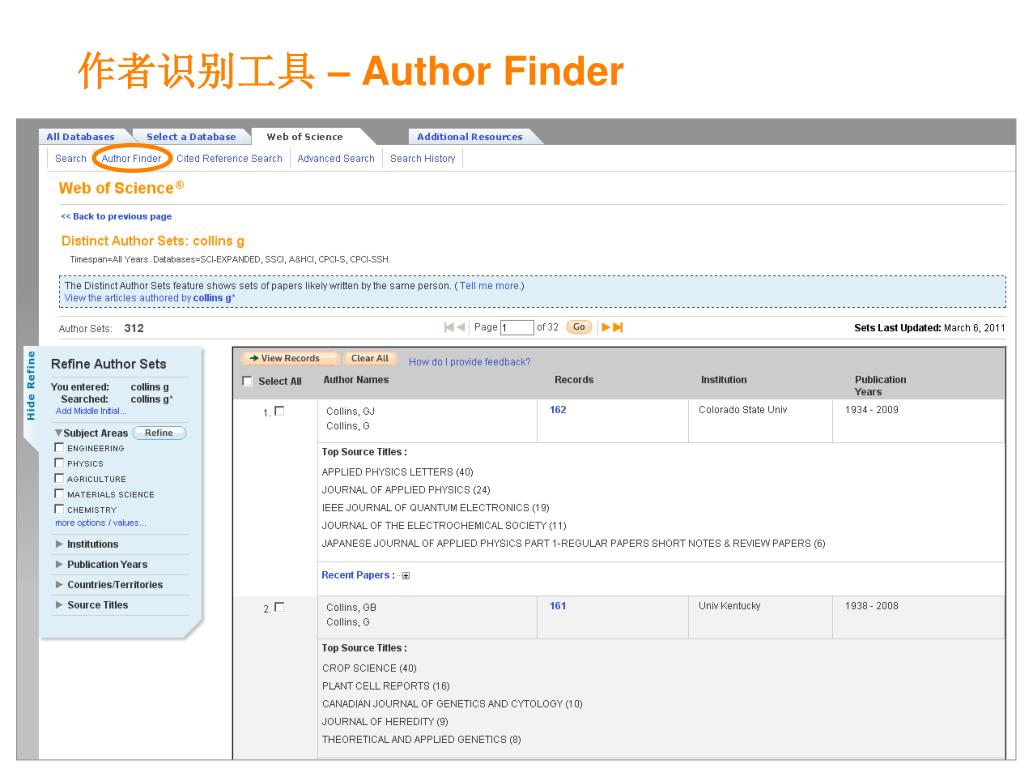Switch to All Databases tab
This screenshot has width=1024, height=768.
(81, 136)
